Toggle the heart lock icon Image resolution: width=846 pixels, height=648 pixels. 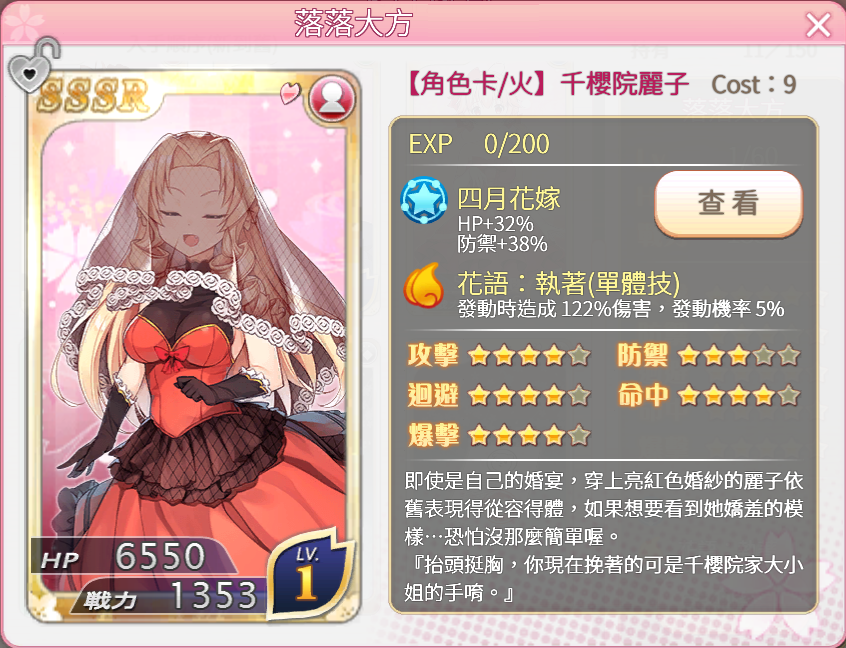(x=32, y=65)
